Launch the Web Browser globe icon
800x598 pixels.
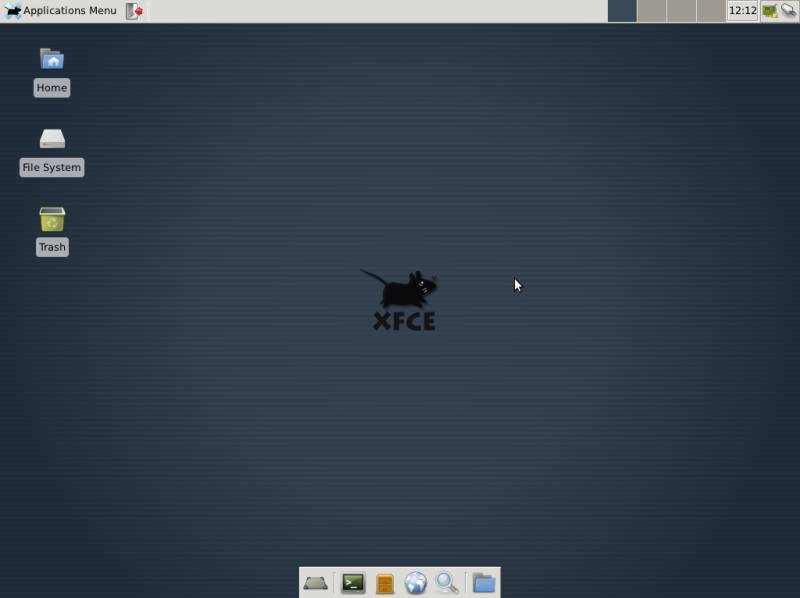coord(416,583)
